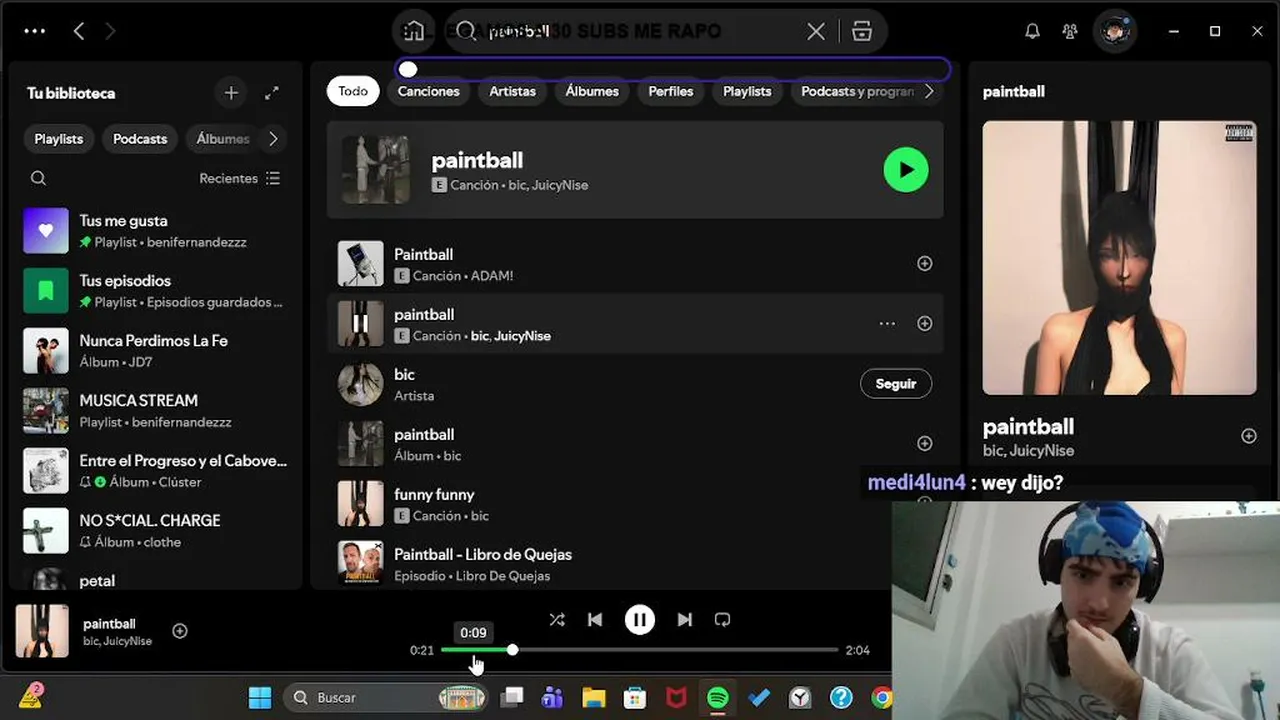This screenshot has width=1280, height=720.
Task: Add Paintball by ADAM! to library
Action: [x=925, y=263]
